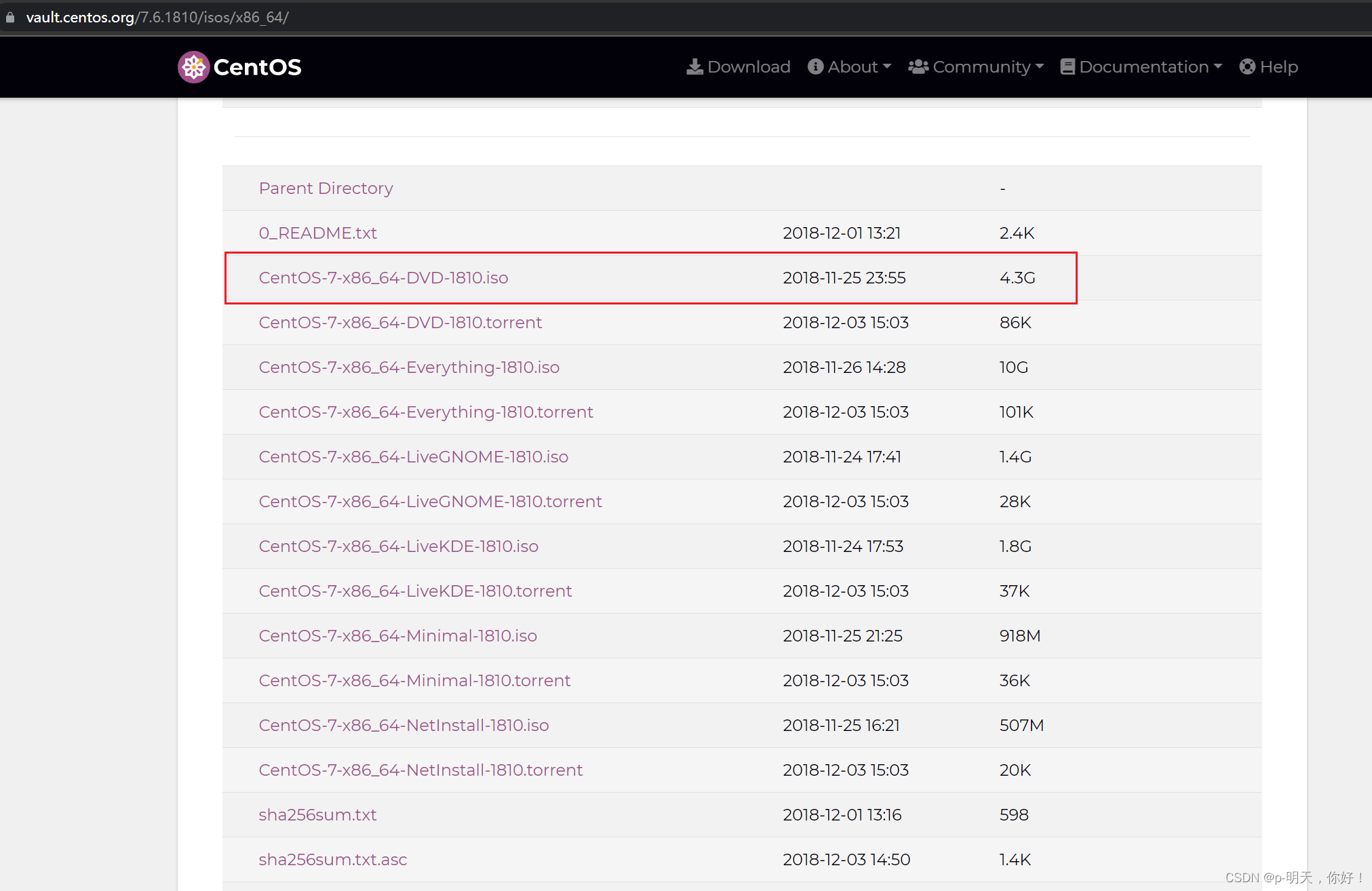1372x891 pixels.
Task: Click the Documentation book icon
Action: tap(1067, 67)
